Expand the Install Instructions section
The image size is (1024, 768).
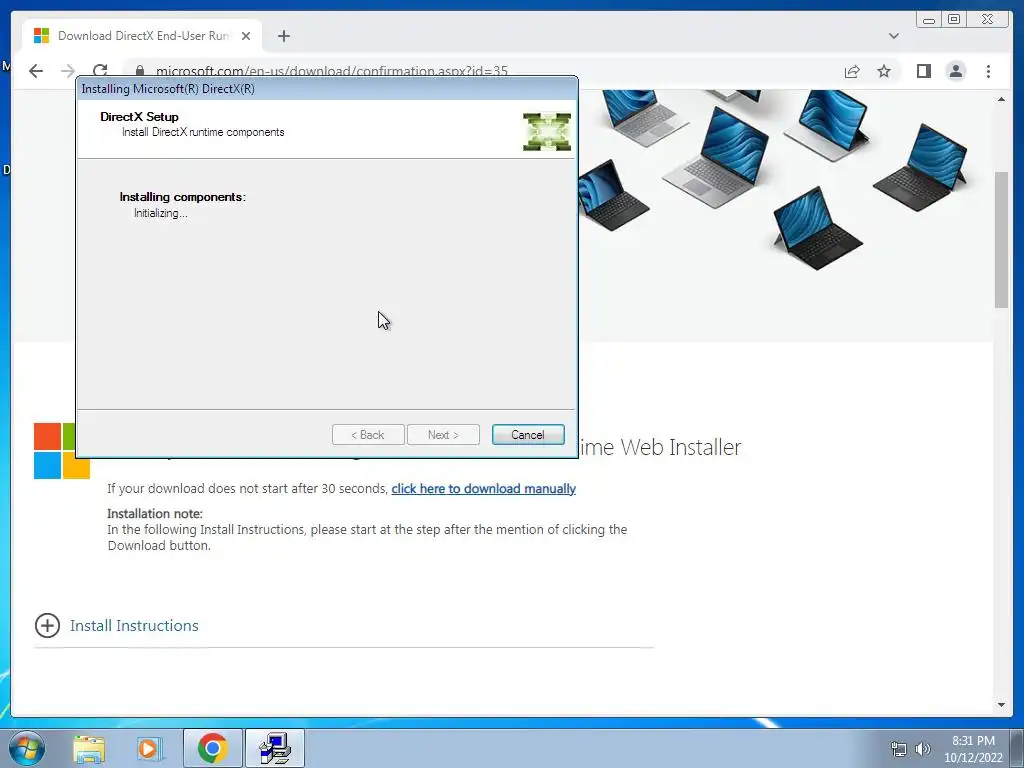tap(47, 626)
